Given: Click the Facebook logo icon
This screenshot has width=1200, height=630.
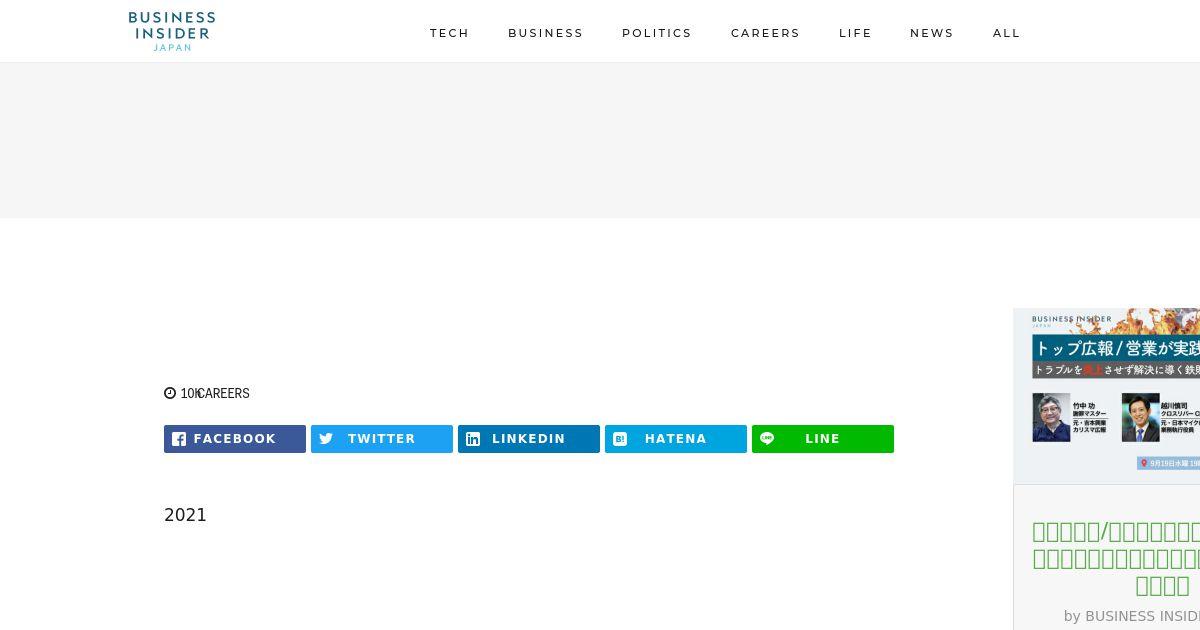Looking at the screenshot, I should coord(179,439).
